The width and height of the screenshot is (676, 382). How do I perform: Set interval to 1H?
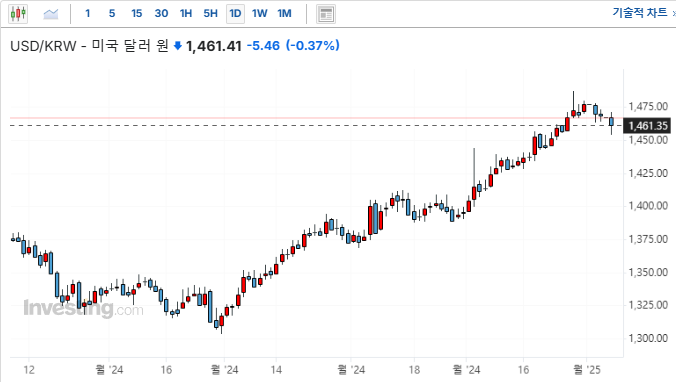(186, 13)
